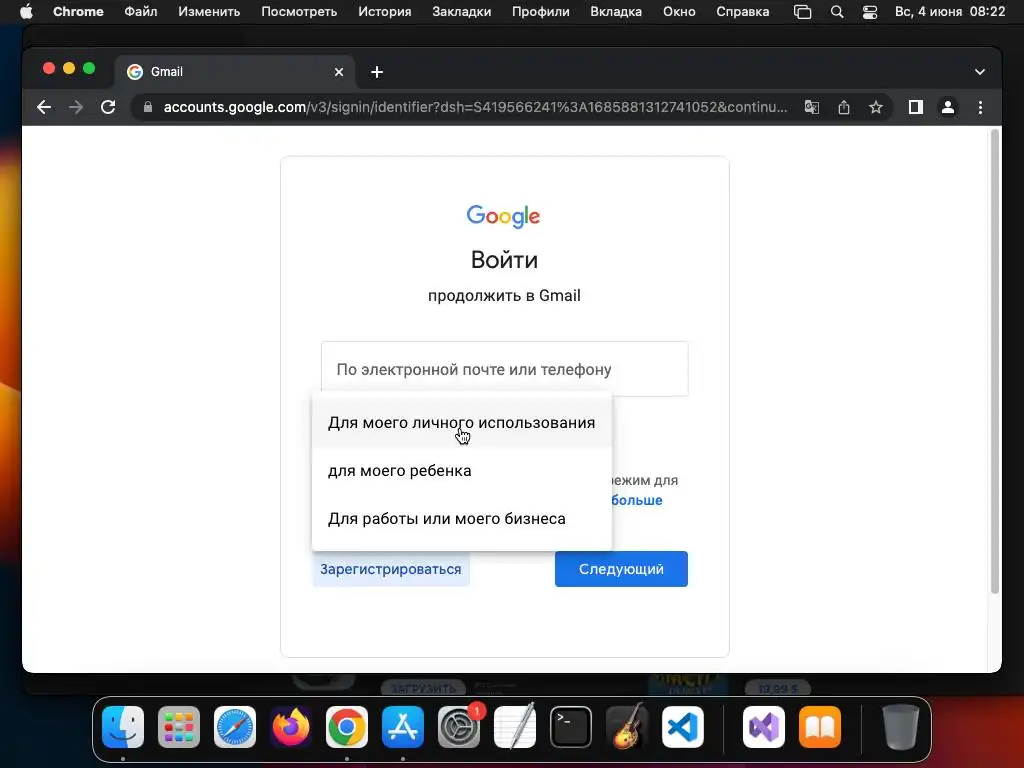Open the Вкладка menu
The height and width of the screenshot is (768, 1024).
click(616, 12)
